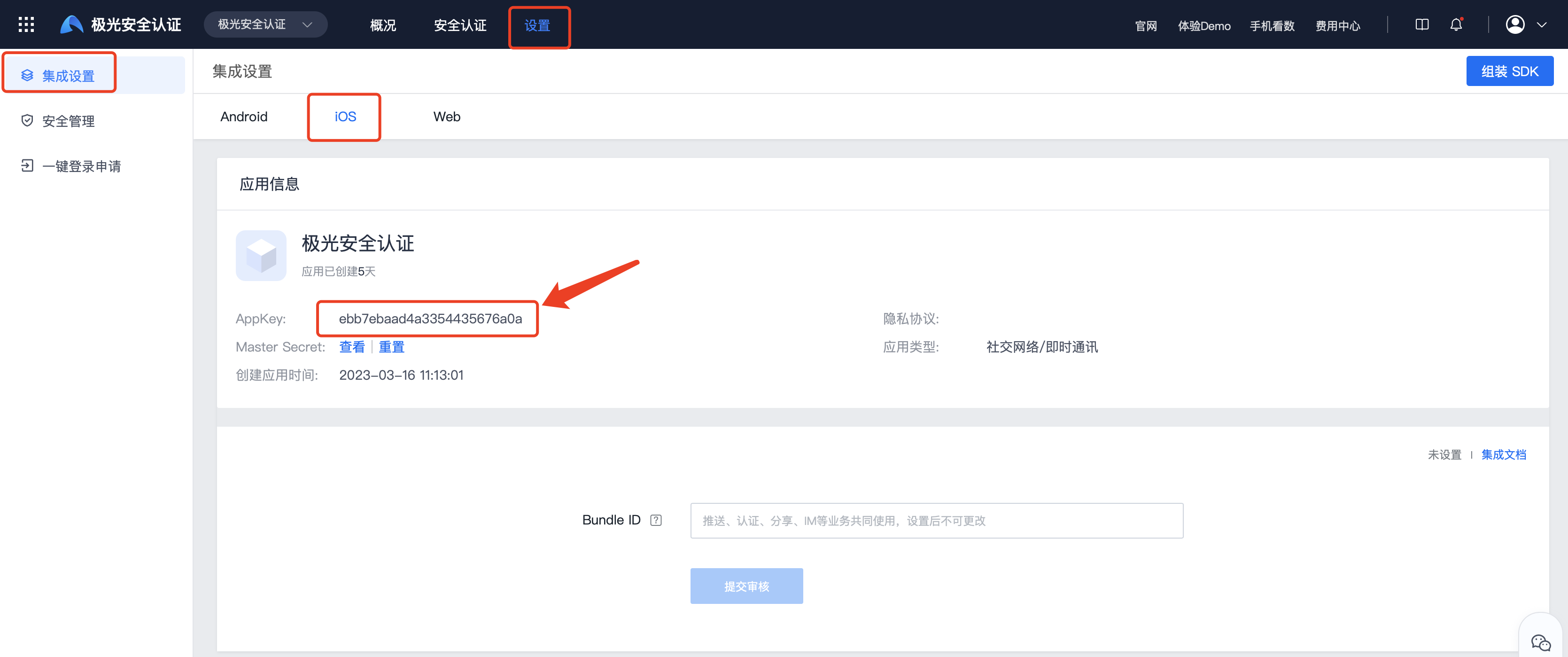Reset the Master Secret via 重置
Image resolution: width=1568 pixels, height=657 pixels.
[x=391, y=346]
